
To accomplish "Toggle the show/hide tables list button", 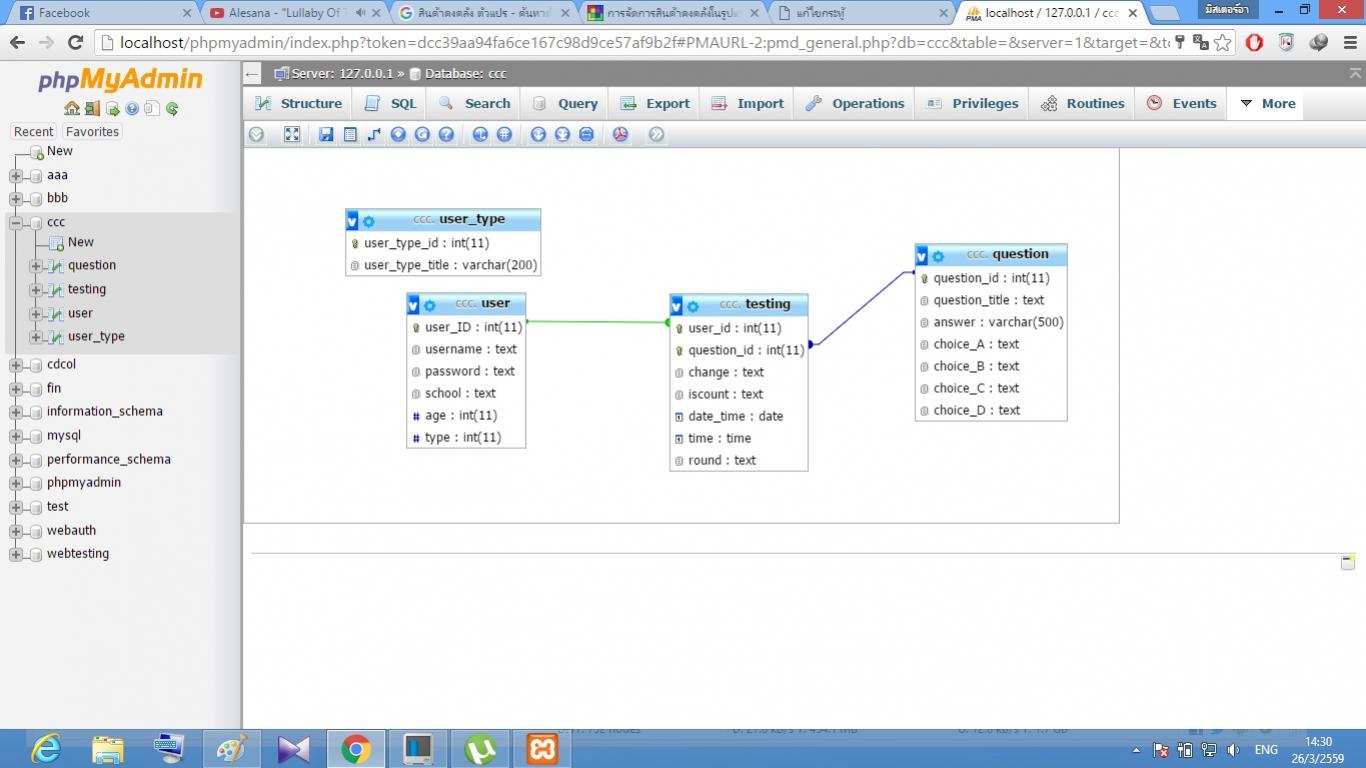I will pyautogui.click(x=256, y=134).
